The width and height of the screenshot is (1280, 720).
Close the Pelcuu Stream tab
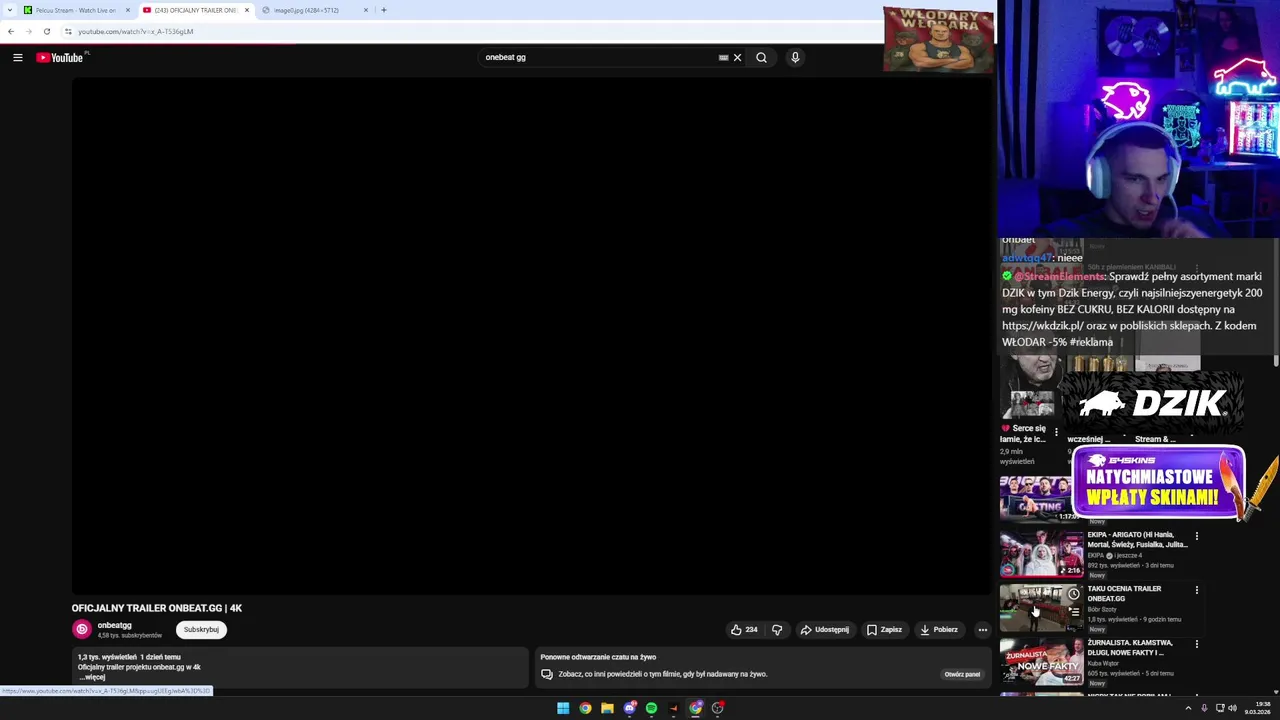point(127,10)
